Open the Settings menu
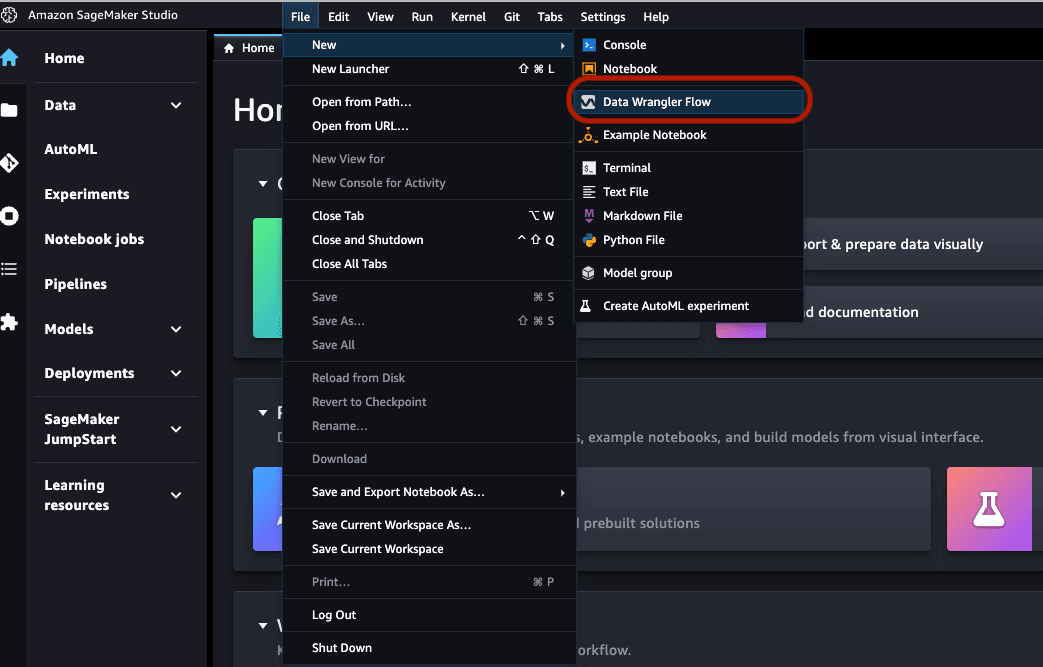 (603, 17)
